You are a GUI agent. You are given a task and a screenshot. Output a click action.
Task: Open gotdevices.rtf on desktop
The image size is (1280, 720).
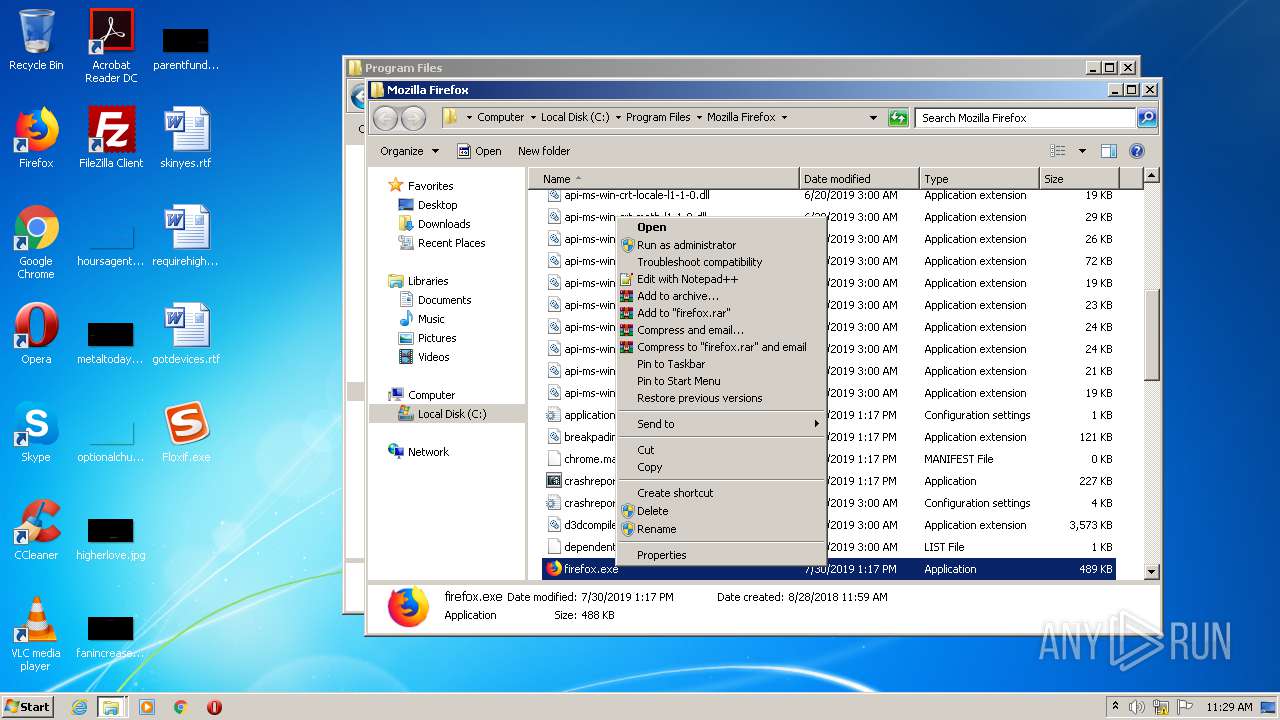click(186, 334)
